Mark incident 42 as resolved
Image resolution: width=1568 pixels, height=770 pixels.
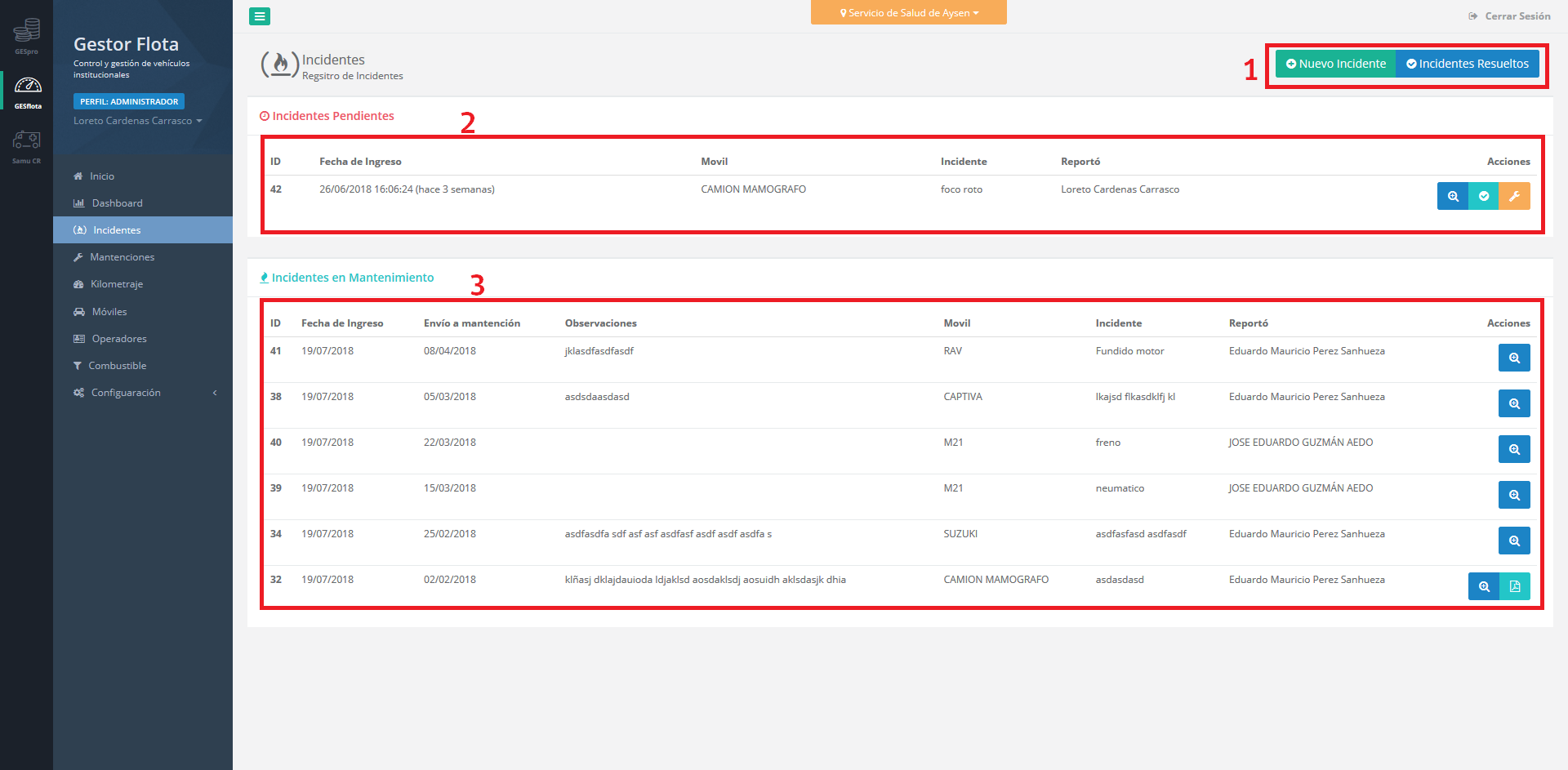tap(1483, 196)
